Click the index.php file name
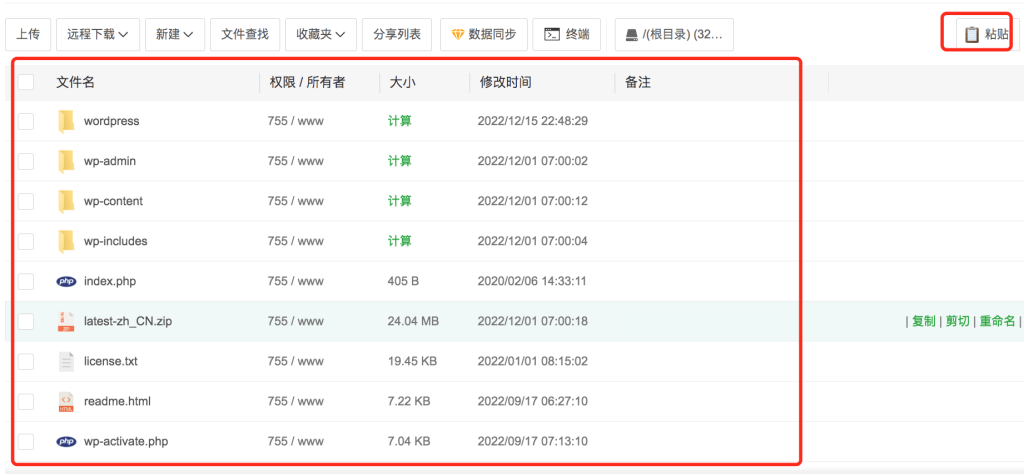The image size is (1024, 476). click(110, 281)
